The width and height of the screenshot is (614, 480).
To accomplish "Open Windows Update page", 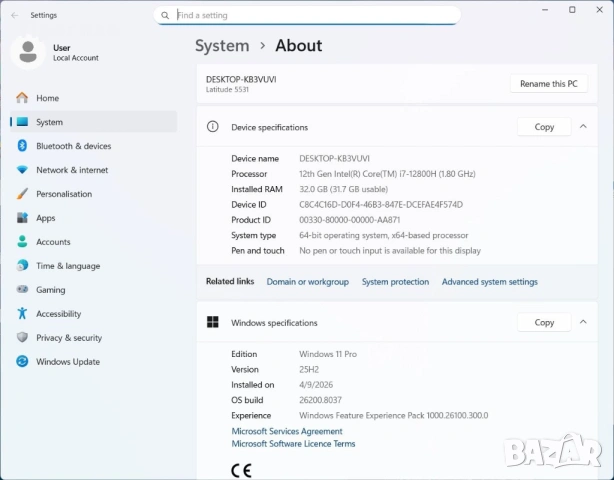I will point(94,361).
